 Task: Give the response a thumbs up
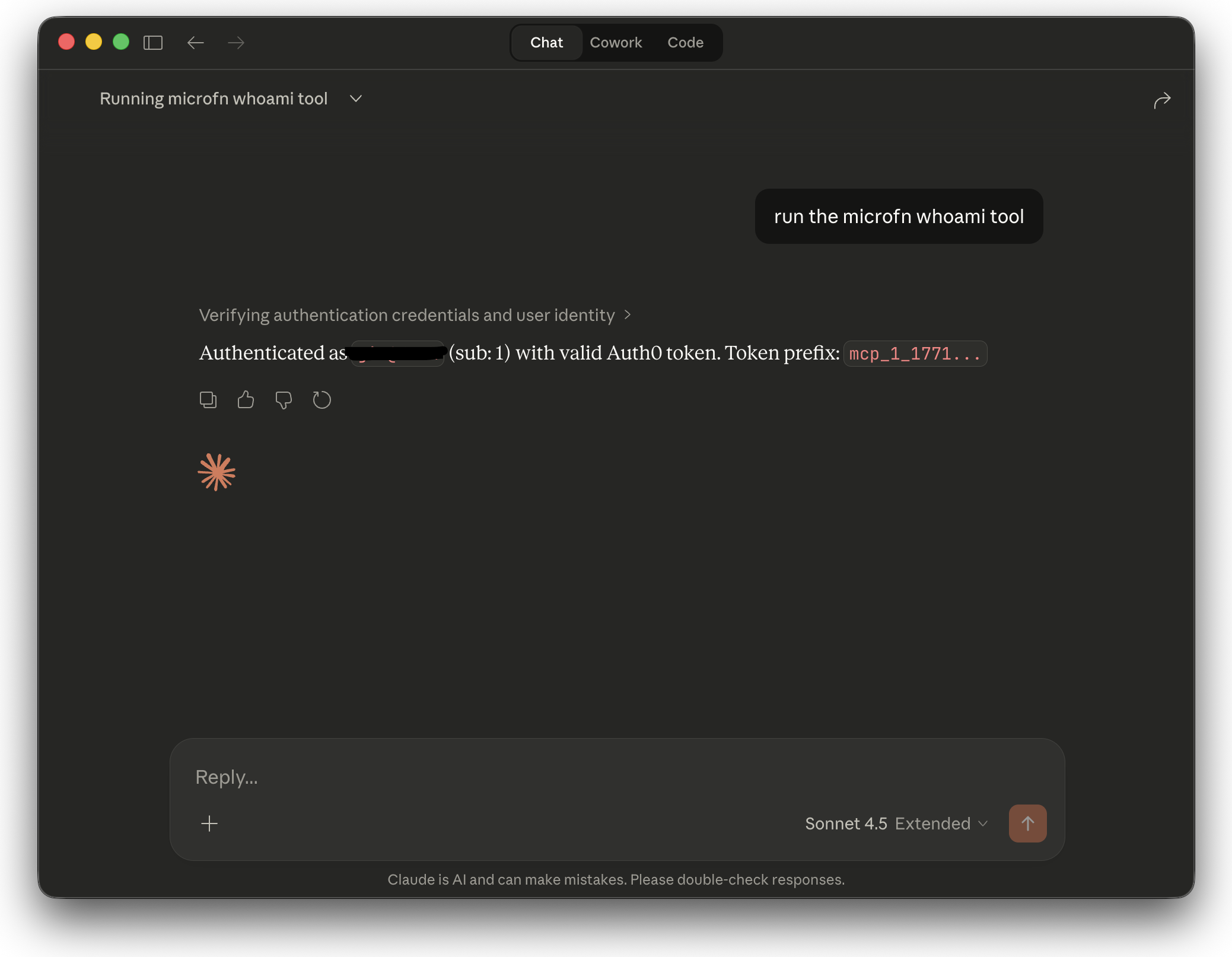246,400
